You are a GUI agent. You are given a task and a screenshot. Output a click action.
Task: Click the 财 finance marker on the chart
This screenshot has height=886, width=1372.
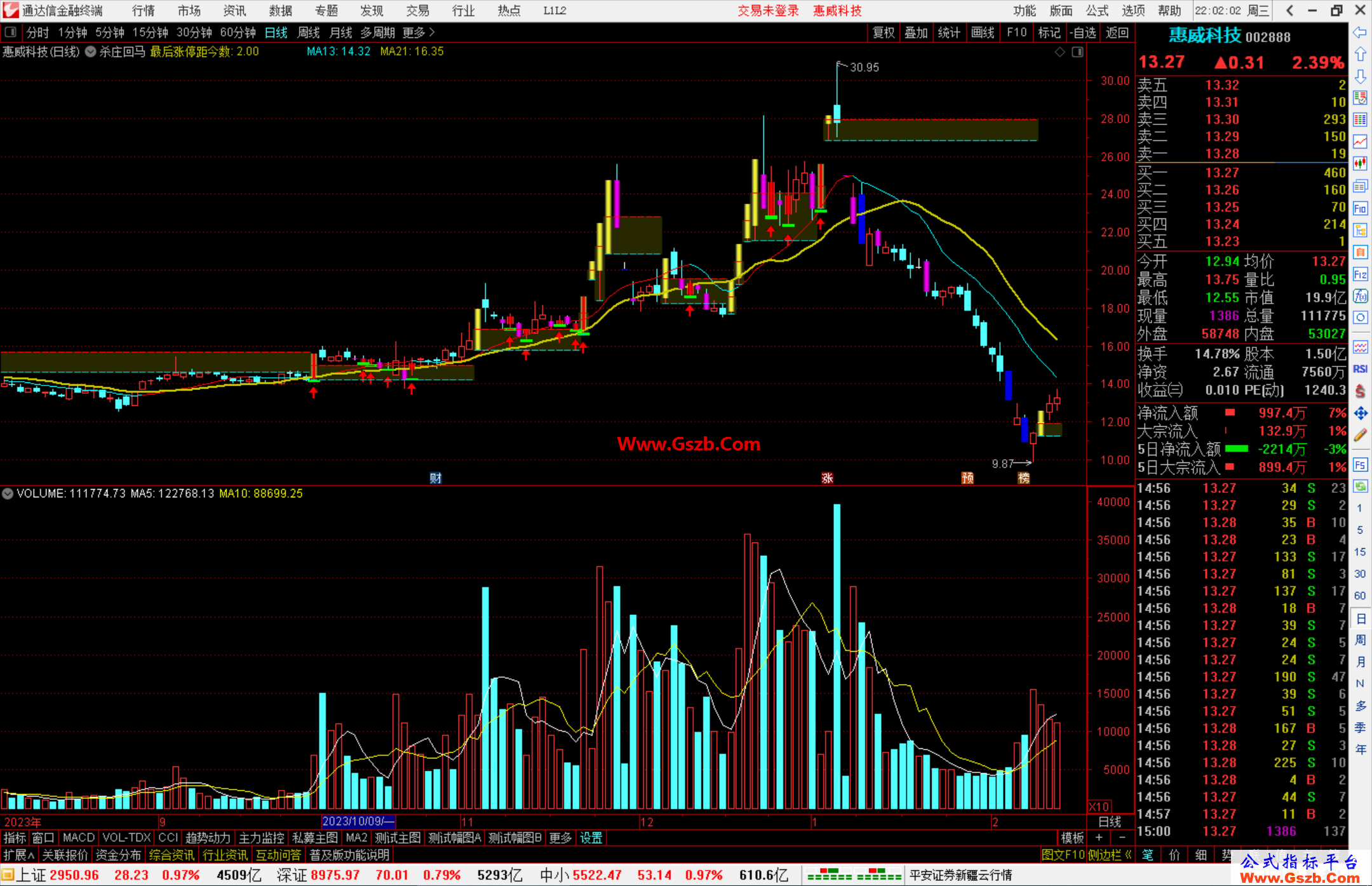click(x=436, y=478)
